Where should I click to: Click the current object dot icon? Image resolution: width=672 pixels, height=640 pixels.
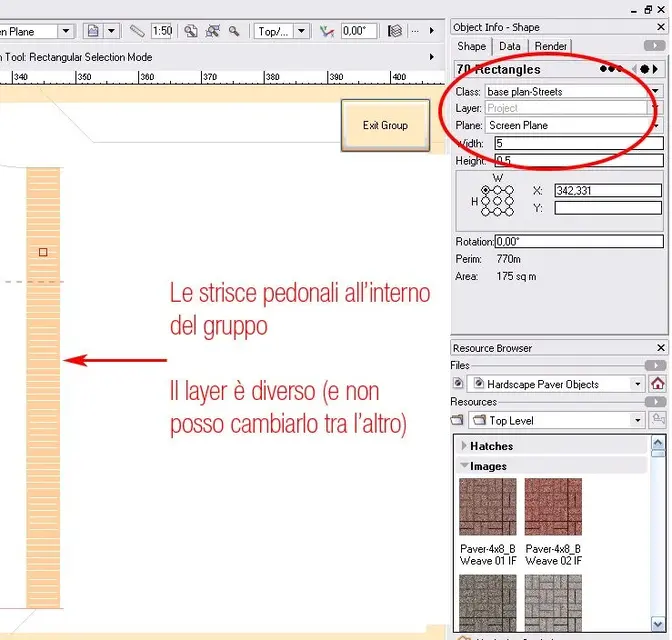(645, 69)
